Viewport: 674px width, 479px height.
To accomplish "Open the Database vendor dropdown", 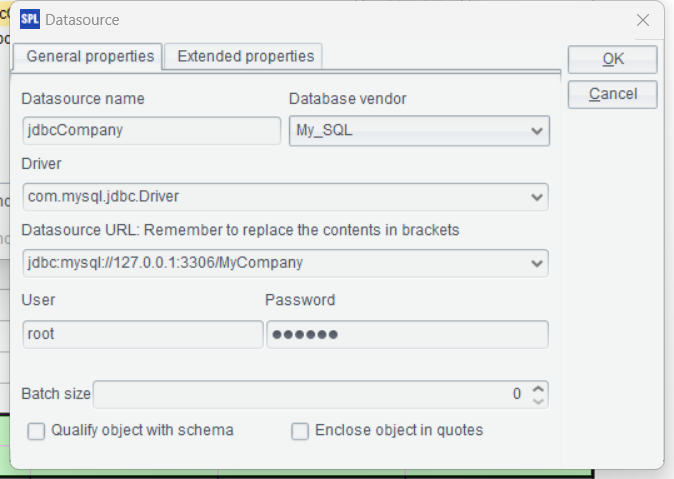I will (537, 131).
